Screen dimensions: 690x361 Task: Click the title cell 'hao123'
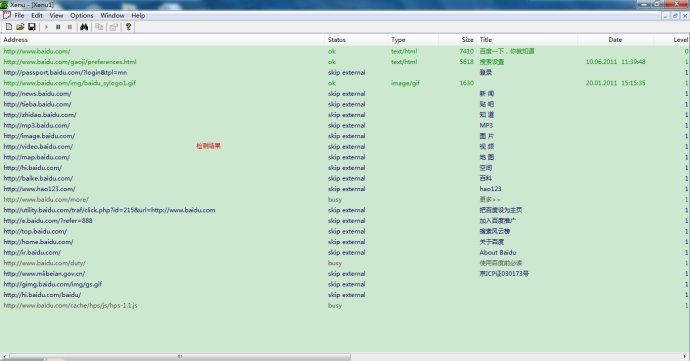490,189
